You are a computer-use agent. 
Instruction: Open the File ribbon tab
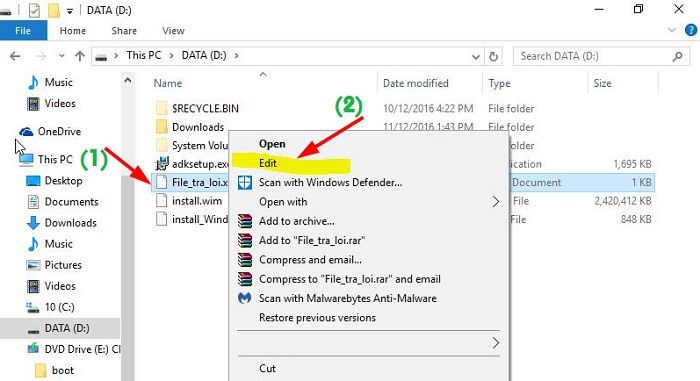(23, 31)
